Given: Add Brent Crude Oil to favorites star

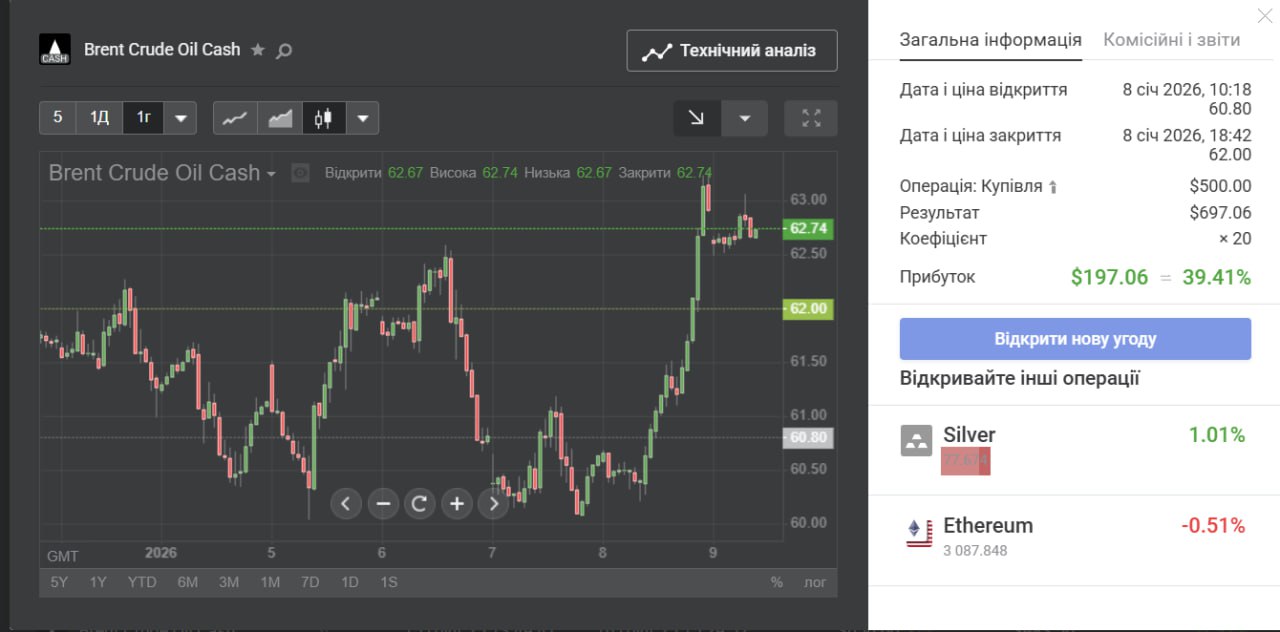Looking at the screenshot, I should tap(258, 49).
